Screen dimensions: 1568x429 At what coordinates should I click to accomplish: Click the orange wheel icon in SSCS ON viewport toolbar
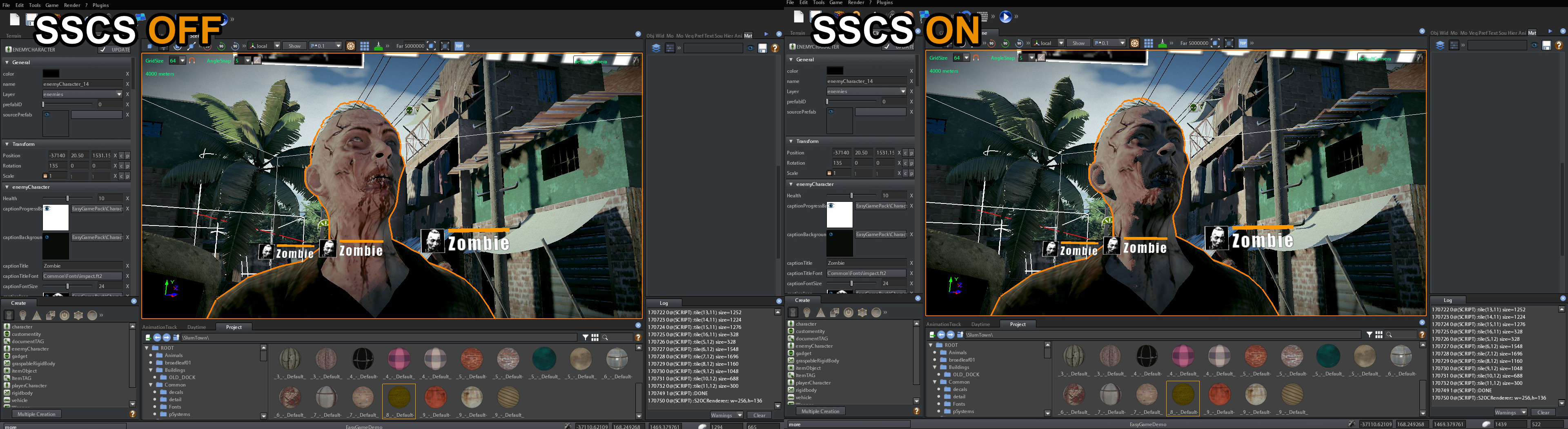(1135, 43)
